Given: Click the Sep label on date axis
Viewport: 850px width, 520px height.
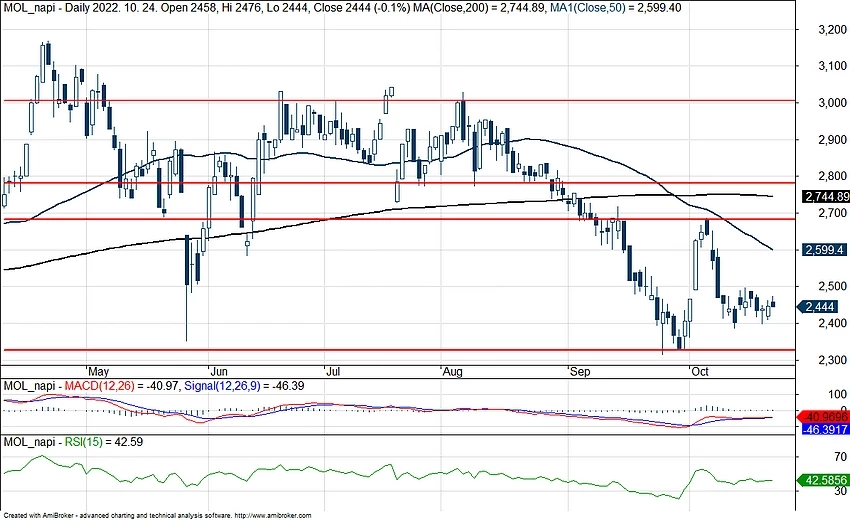Looking at the screenshot, I should tap(579, 371).
